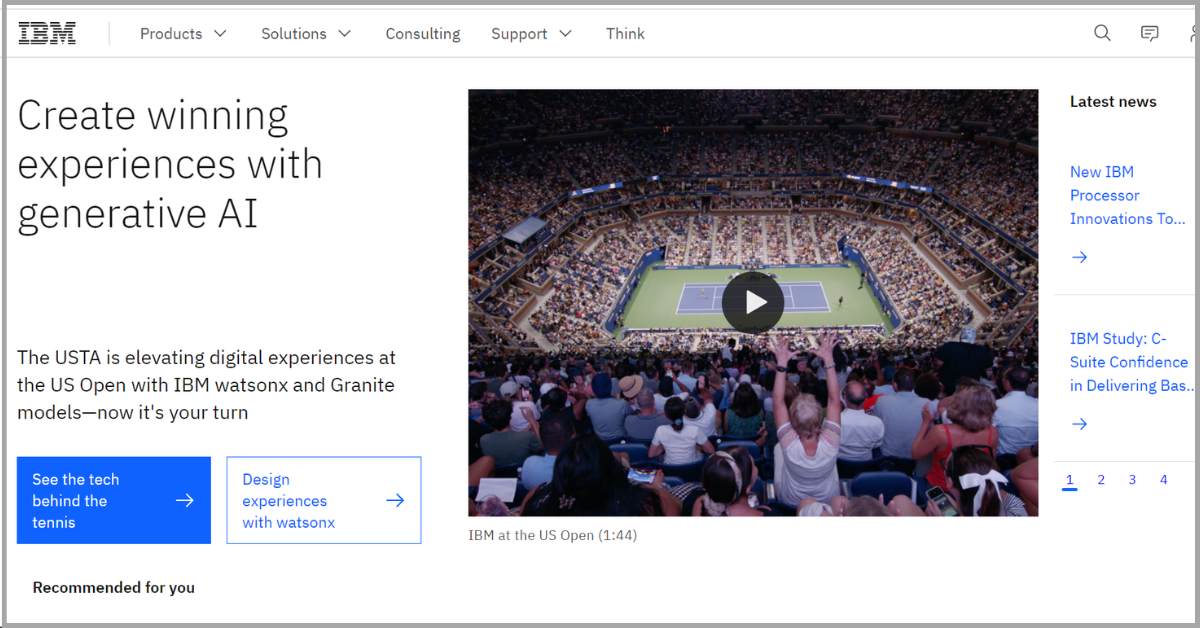The image size is (1200, 628).
Task: Click the USTA elevating digital experiences paragraph
Action: 206,385
